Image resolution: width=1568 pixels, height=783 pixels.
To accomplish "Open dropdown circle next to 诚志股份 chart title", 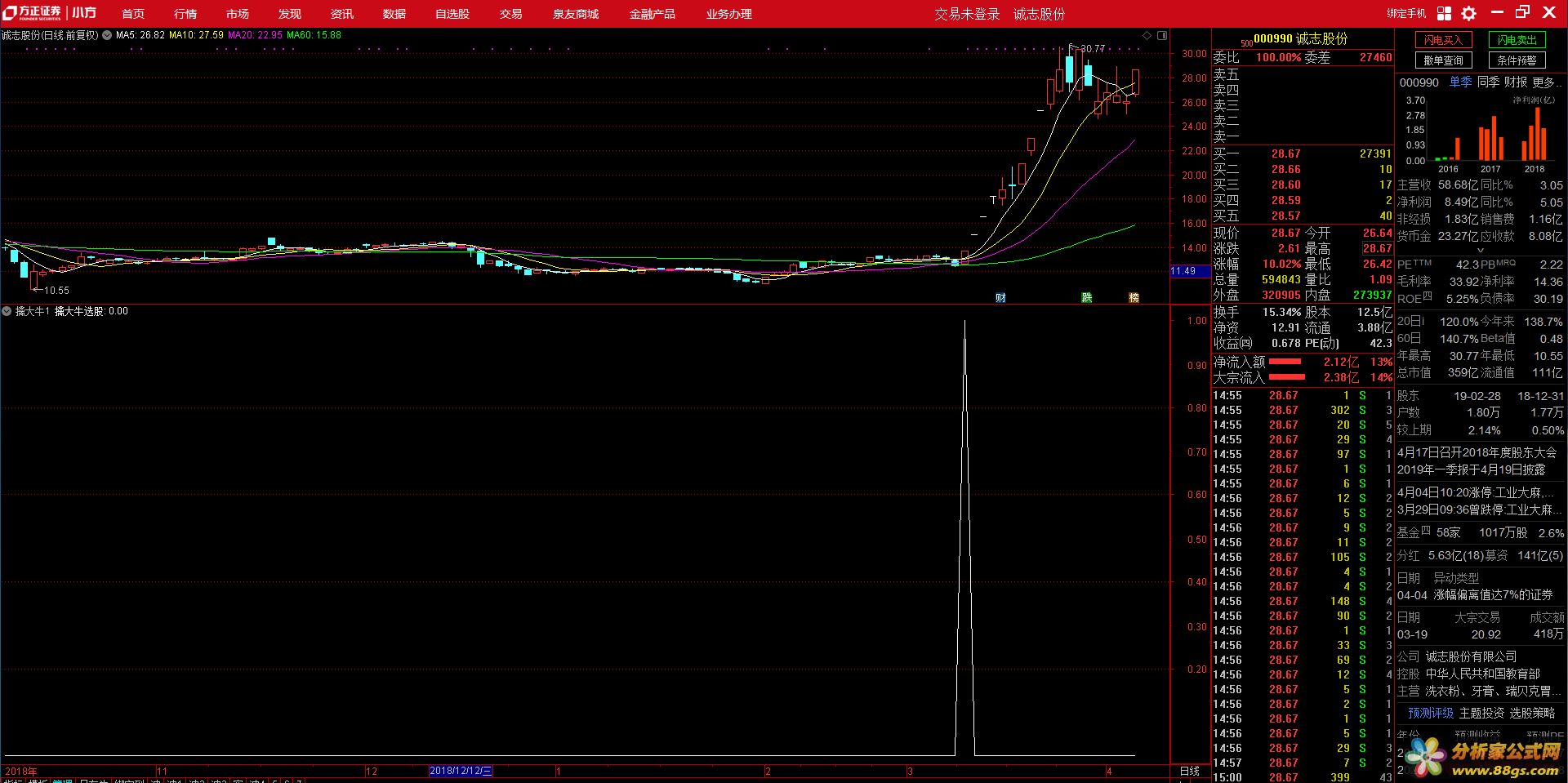I will 107,35.
